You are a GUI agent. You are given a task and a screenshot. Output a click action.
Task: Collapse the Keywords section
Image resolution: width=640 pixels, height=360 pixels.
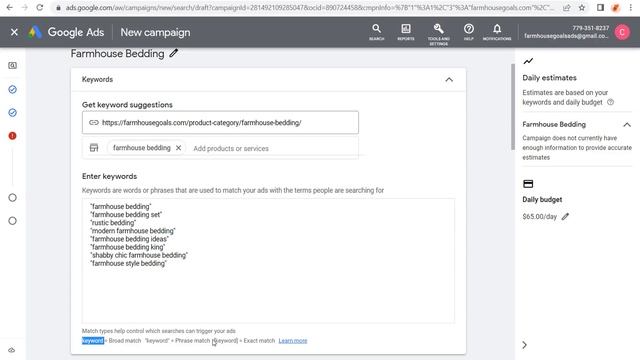click(449, 80)
